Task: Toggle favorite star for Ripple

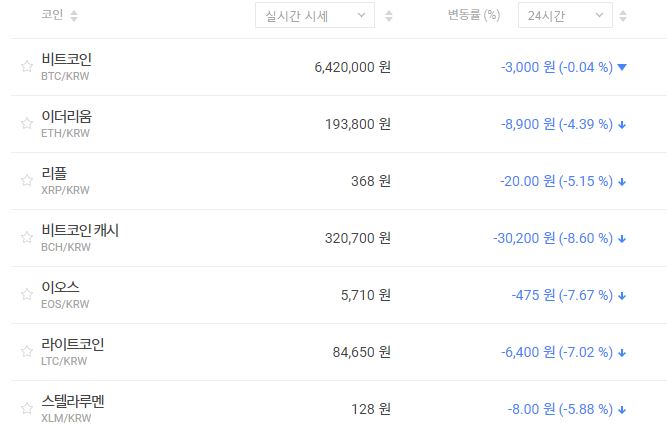Action: point(27,181)
